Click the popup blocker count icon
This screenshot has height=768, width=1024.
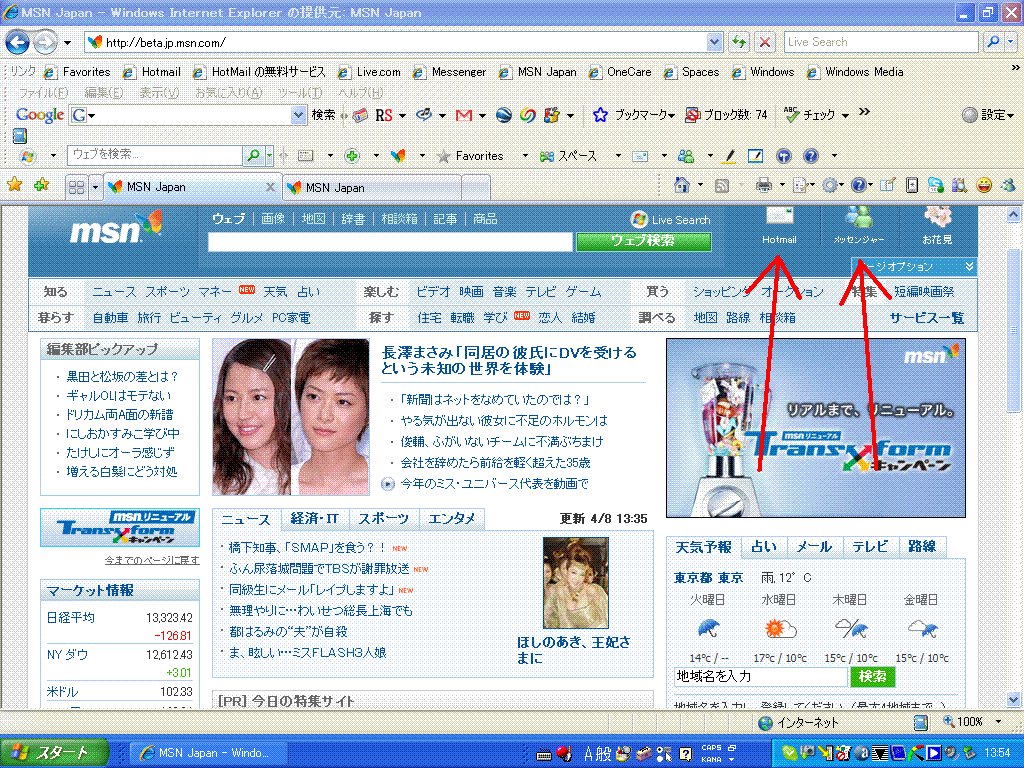click(x=692, y=115)
